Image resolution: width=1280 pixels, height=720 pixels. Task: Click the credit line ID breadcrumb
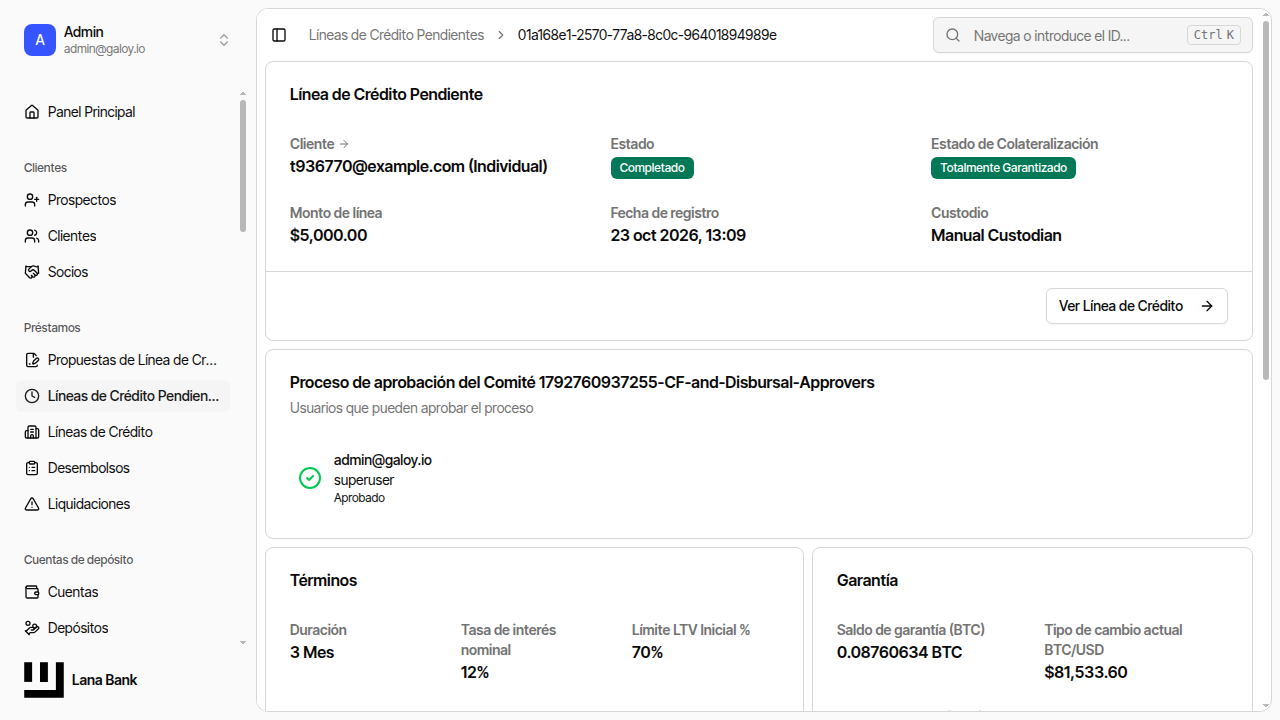(647, 35)
